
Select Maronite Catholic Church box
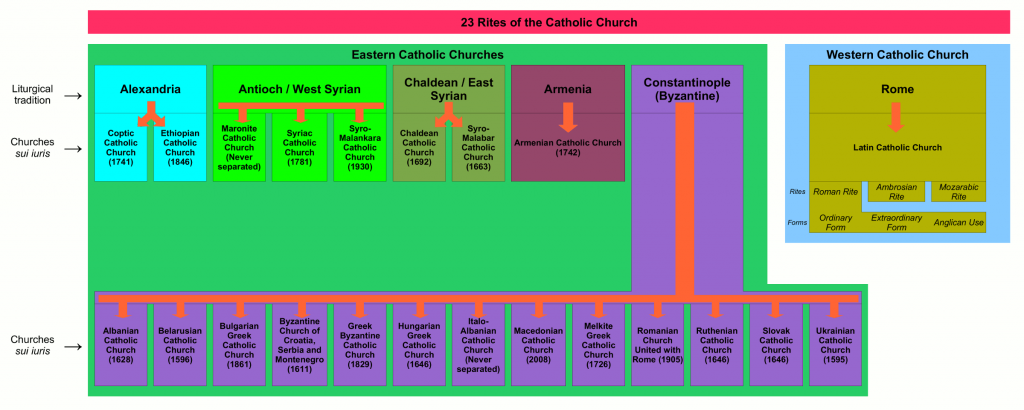pos(239,147)
